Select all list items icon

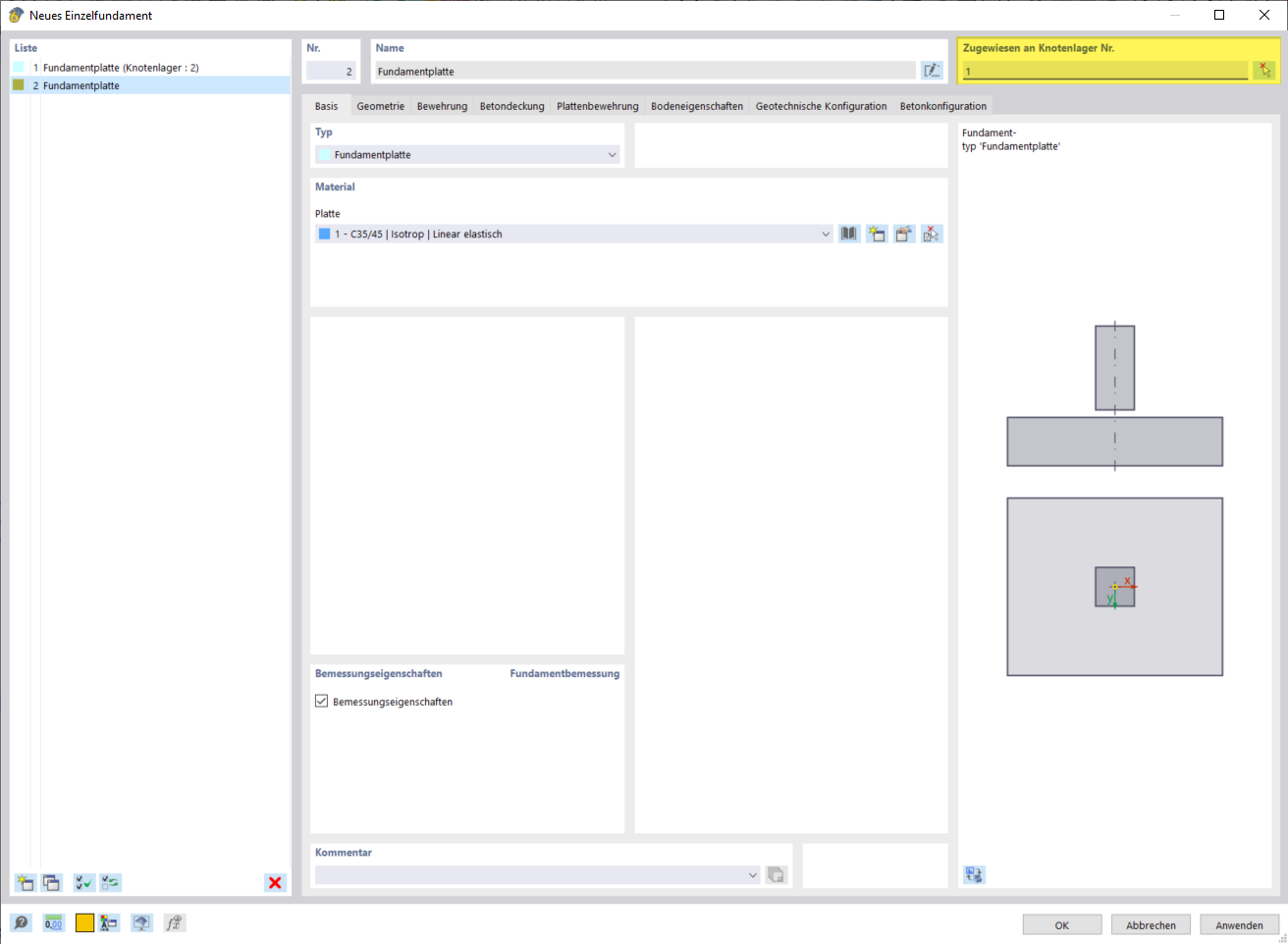pyautogui.click(x=84, y=883)
